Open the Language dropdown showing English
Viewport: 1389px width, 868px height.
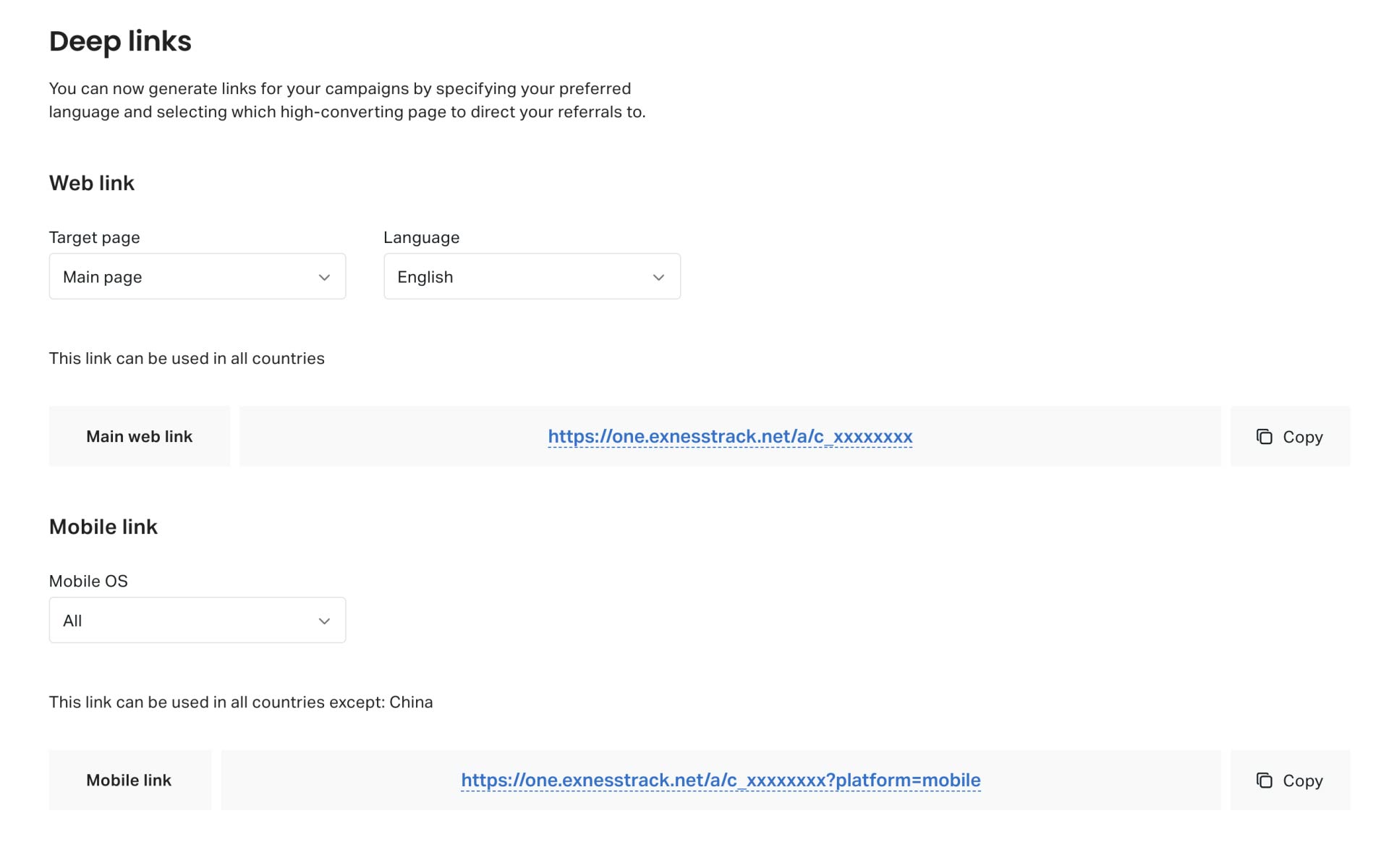click(532, 276)
